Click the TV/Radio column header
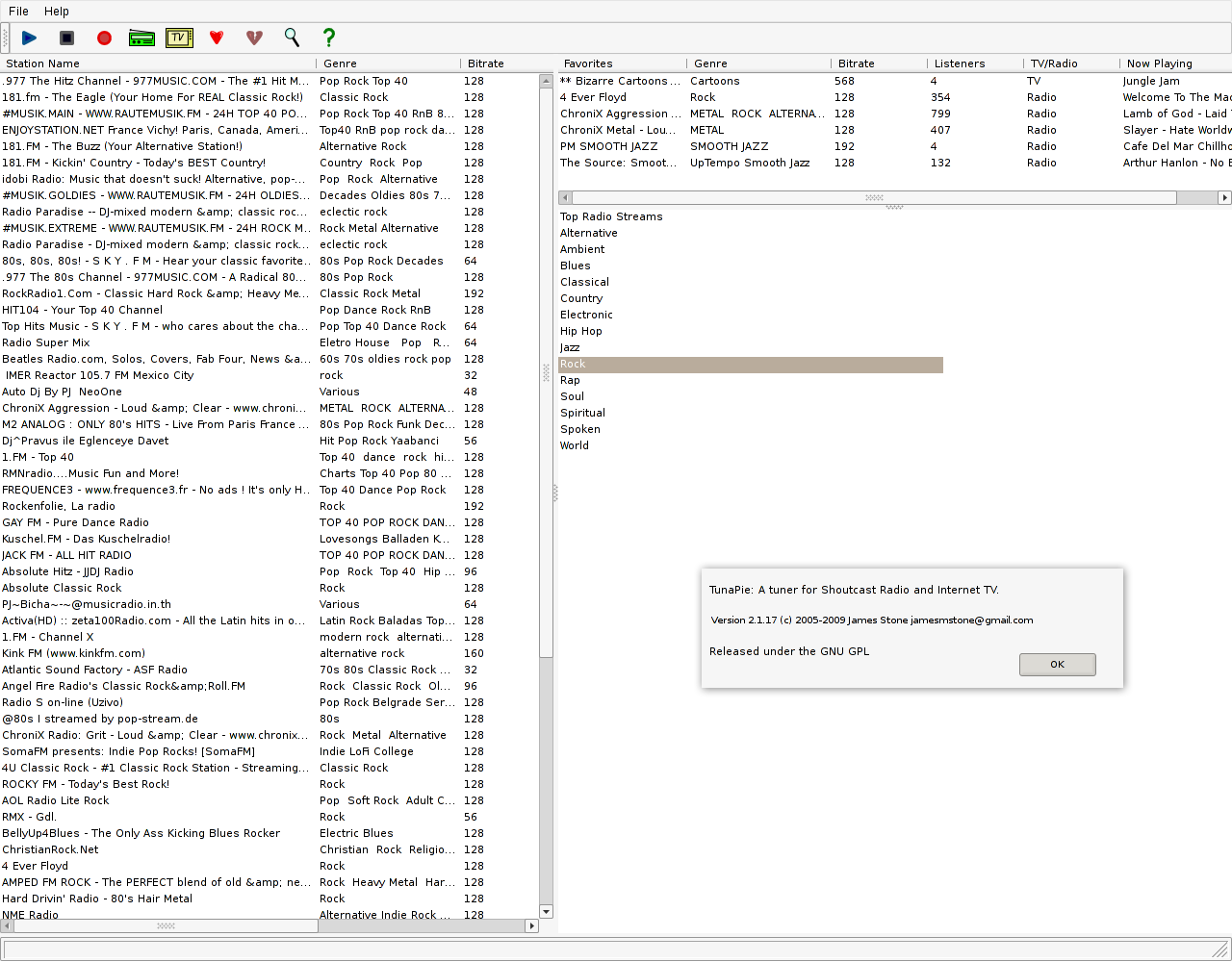The height and width of the screenshot is (962, 1232). pyautogui.click(x=1072, y=63)
